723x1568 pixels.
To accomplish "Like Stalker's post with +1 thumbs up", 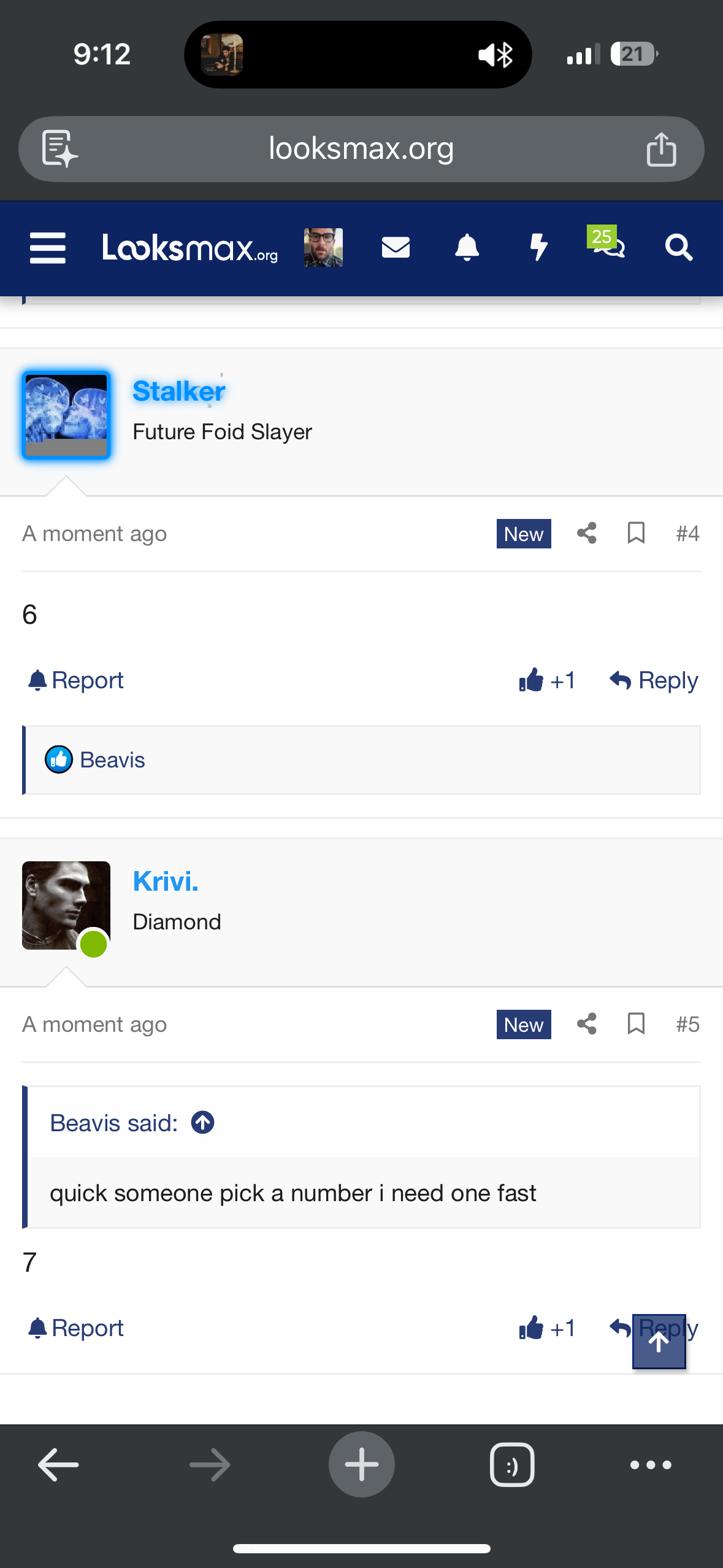I will 547,680.
